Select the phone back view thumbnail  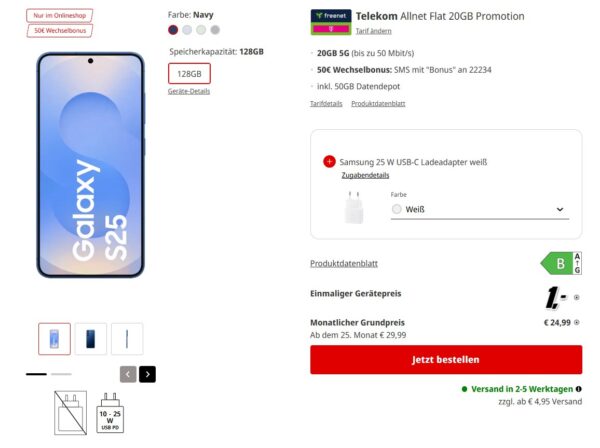(x=91, y=339)
